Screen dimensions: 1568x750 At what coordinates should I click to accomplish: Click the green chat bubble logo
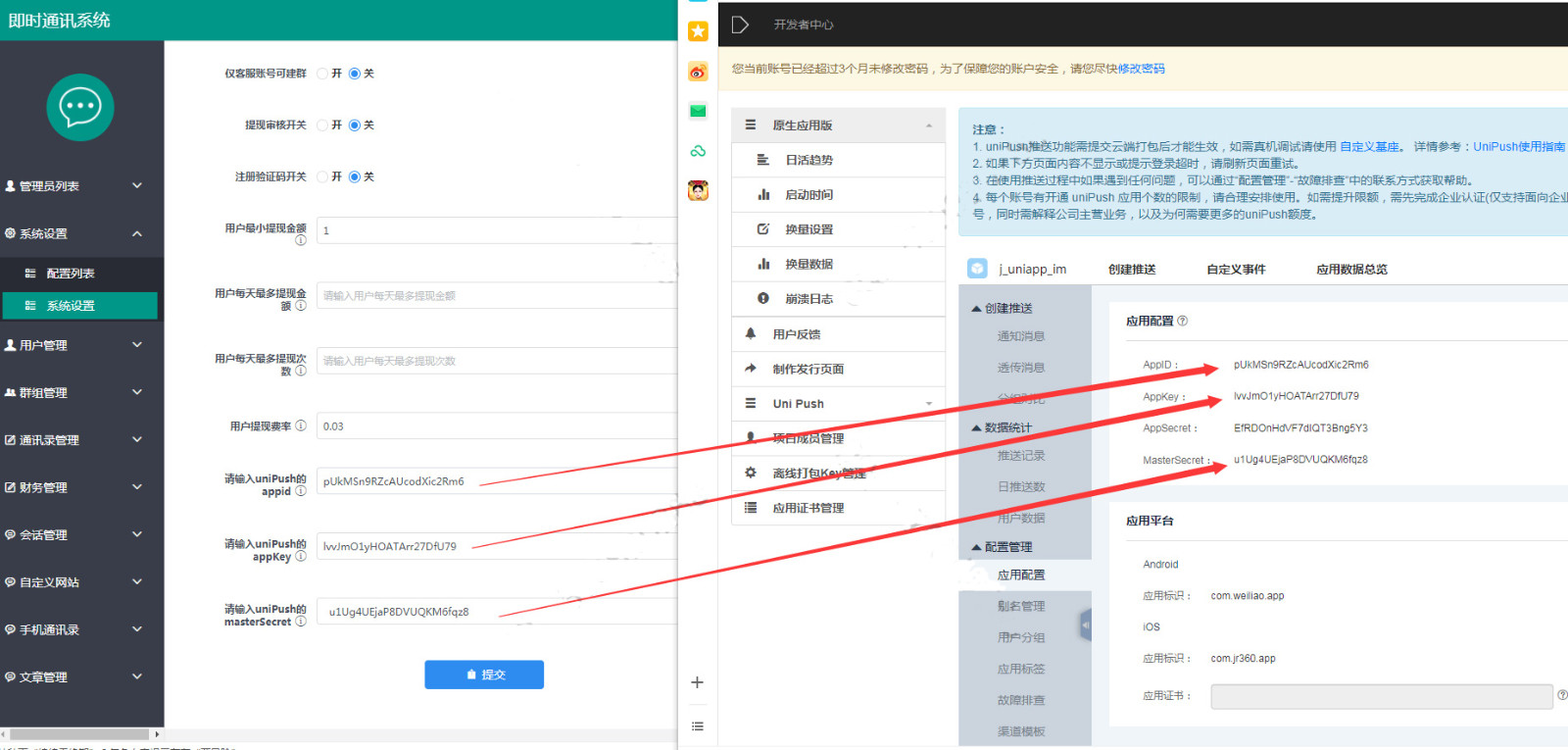point(80,107)
